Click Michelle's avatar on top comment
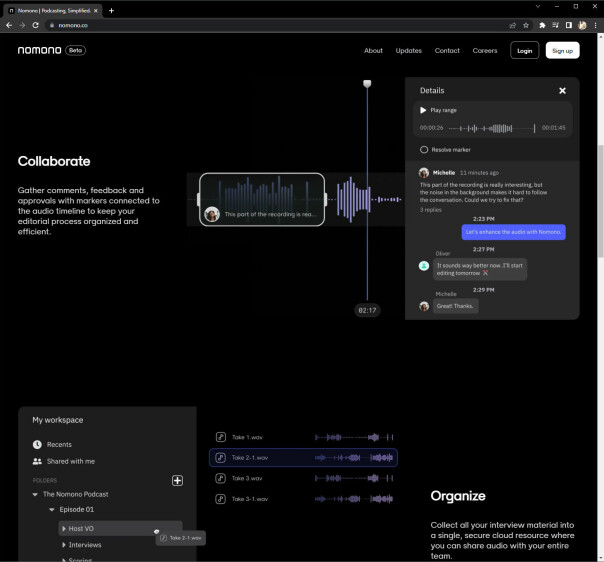 (424, 173)
